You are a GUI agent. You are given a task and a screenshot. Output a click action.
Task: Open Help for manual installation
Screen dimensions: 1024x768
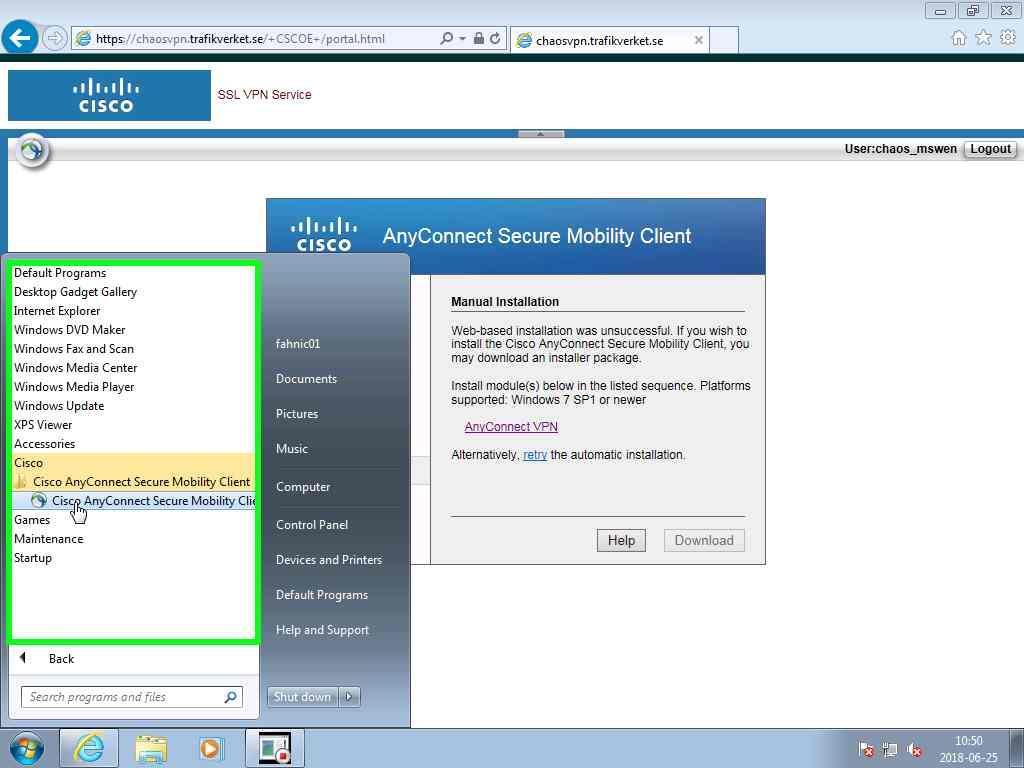[x=621, y=540]
